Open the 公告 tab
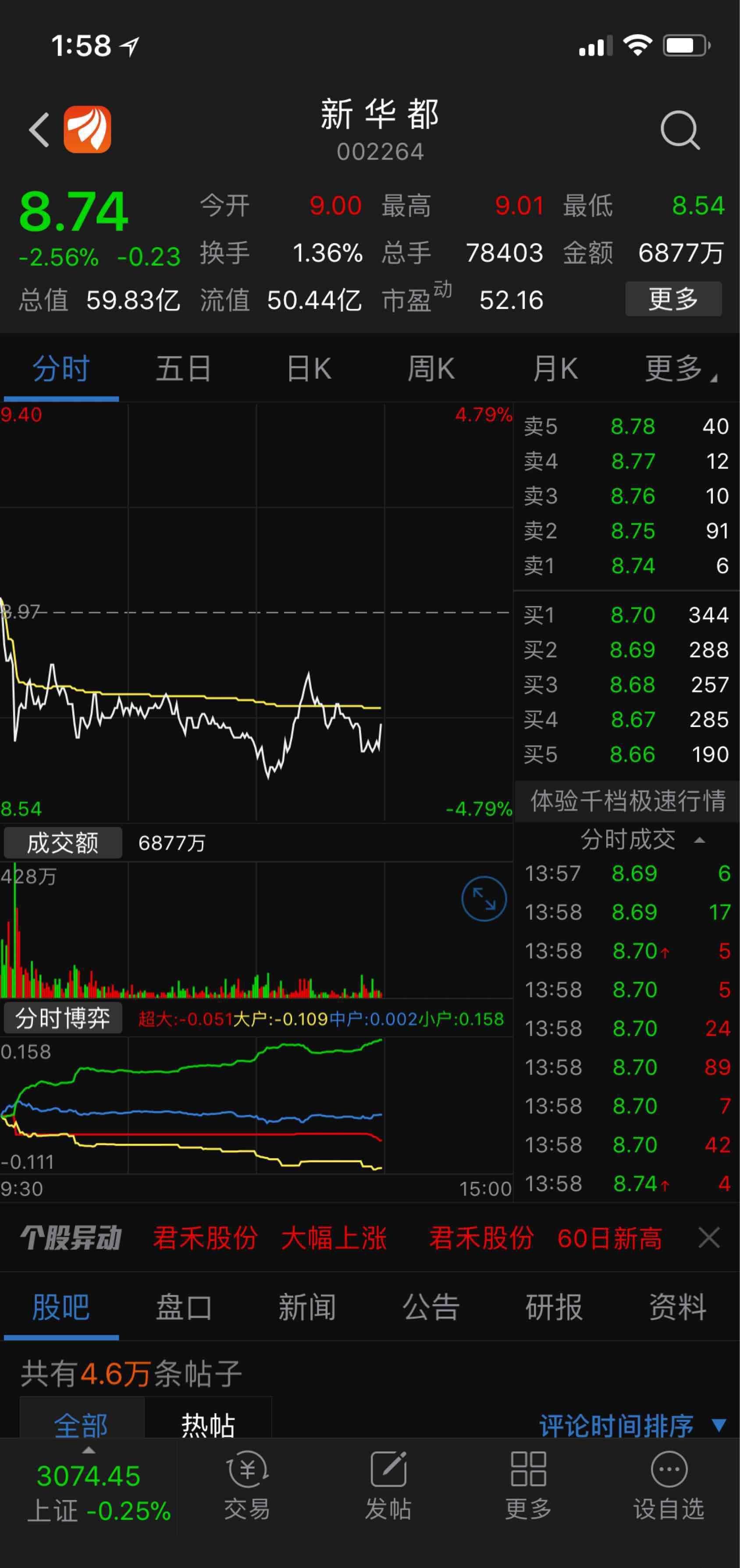 430,1307
